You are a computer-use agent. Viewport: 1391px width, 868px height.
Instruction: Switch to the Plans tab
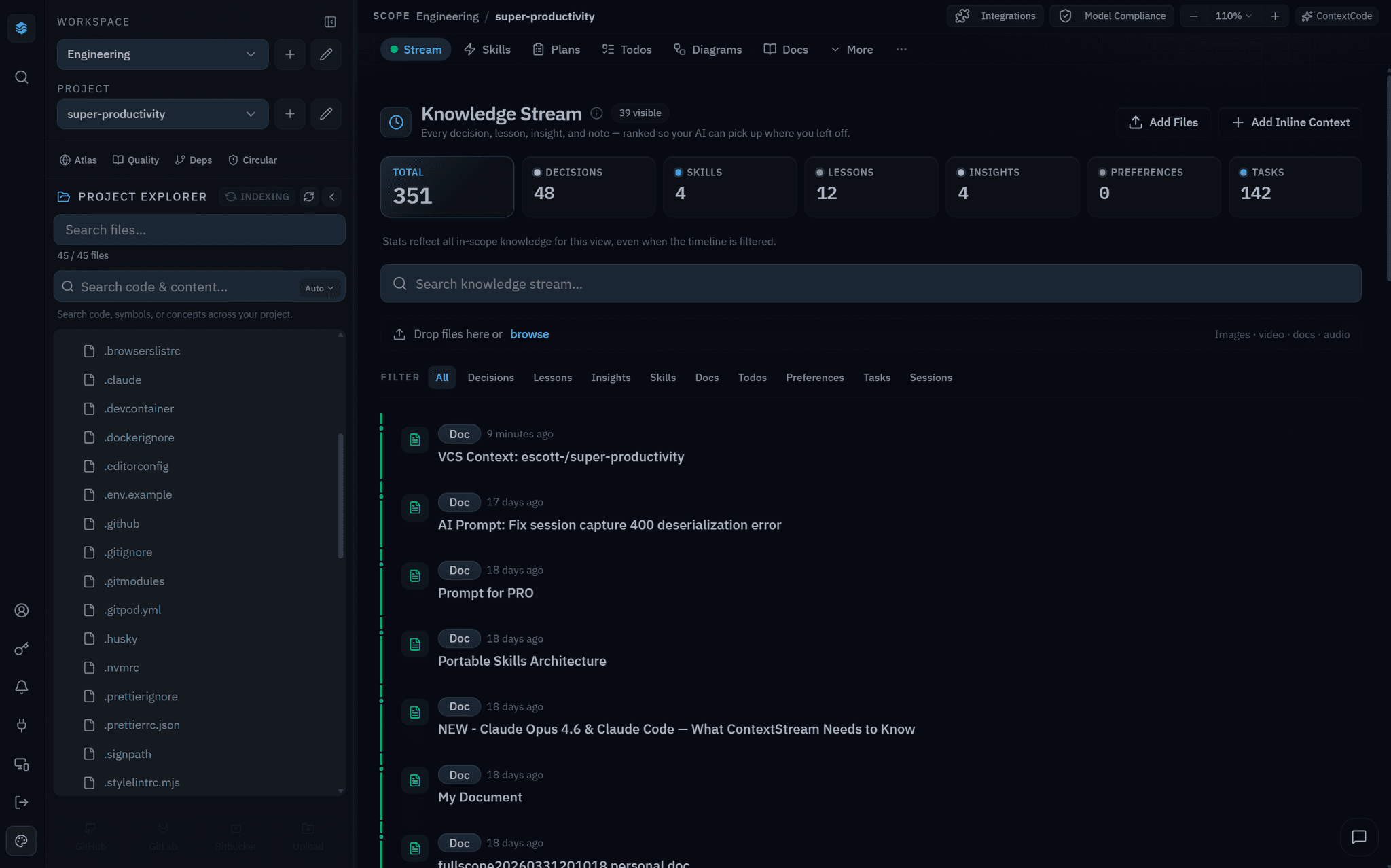click(556, 50)
